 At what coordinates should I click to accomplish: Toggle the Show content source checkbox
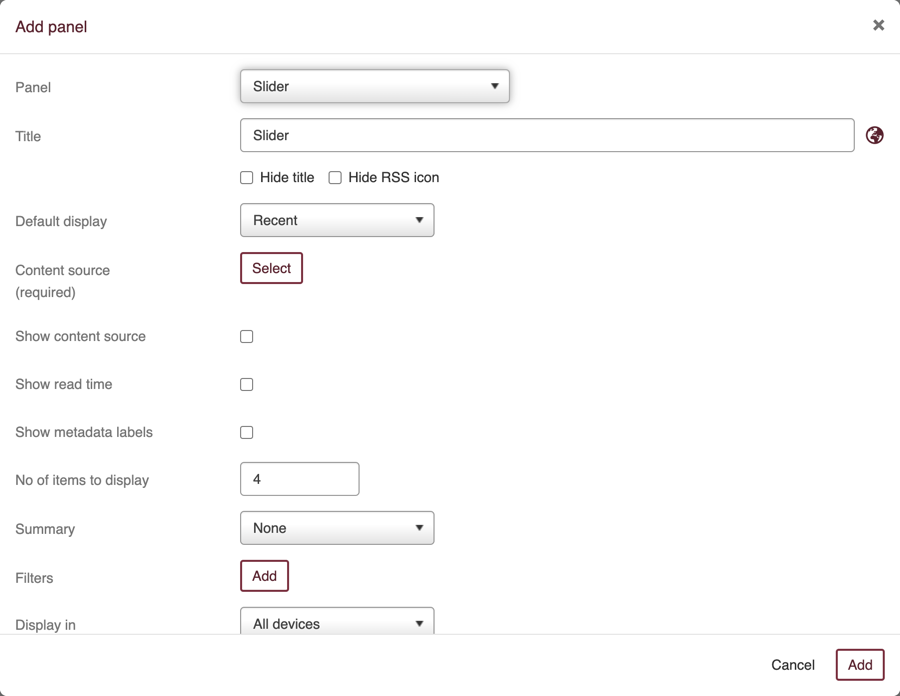point(247,337)
